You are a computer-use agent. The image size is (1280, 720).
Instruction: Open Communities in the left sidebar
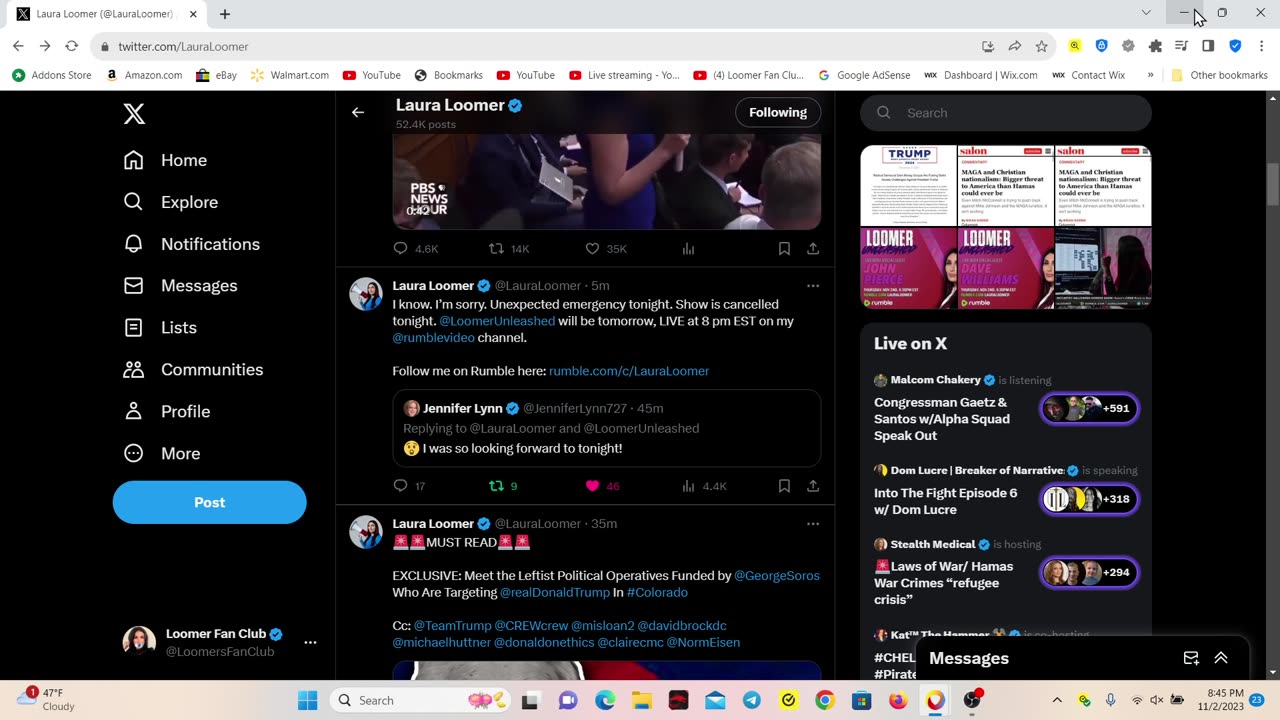192,370
